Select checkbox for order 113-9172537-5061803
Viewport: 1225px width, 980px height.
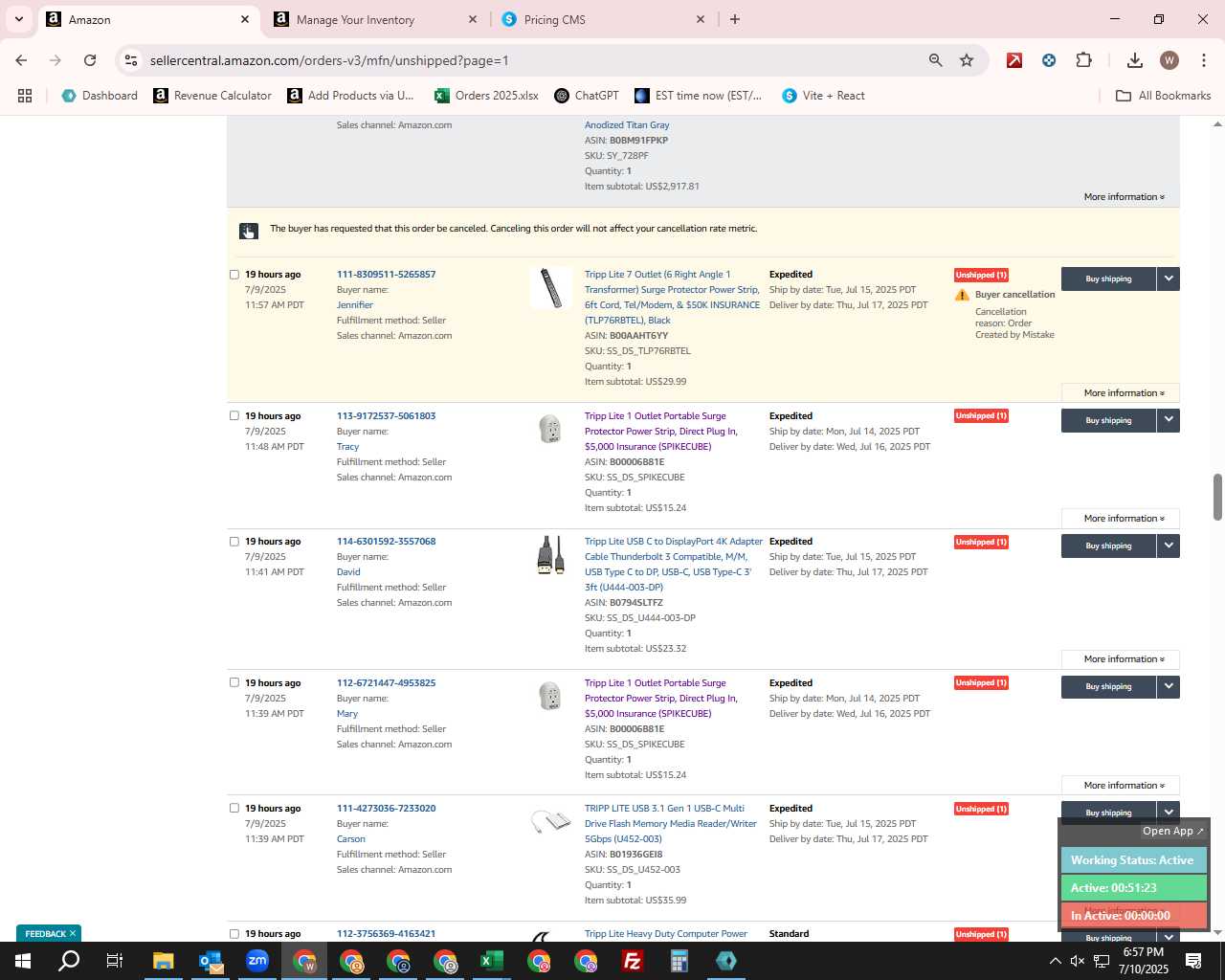(x=234, y=416)
